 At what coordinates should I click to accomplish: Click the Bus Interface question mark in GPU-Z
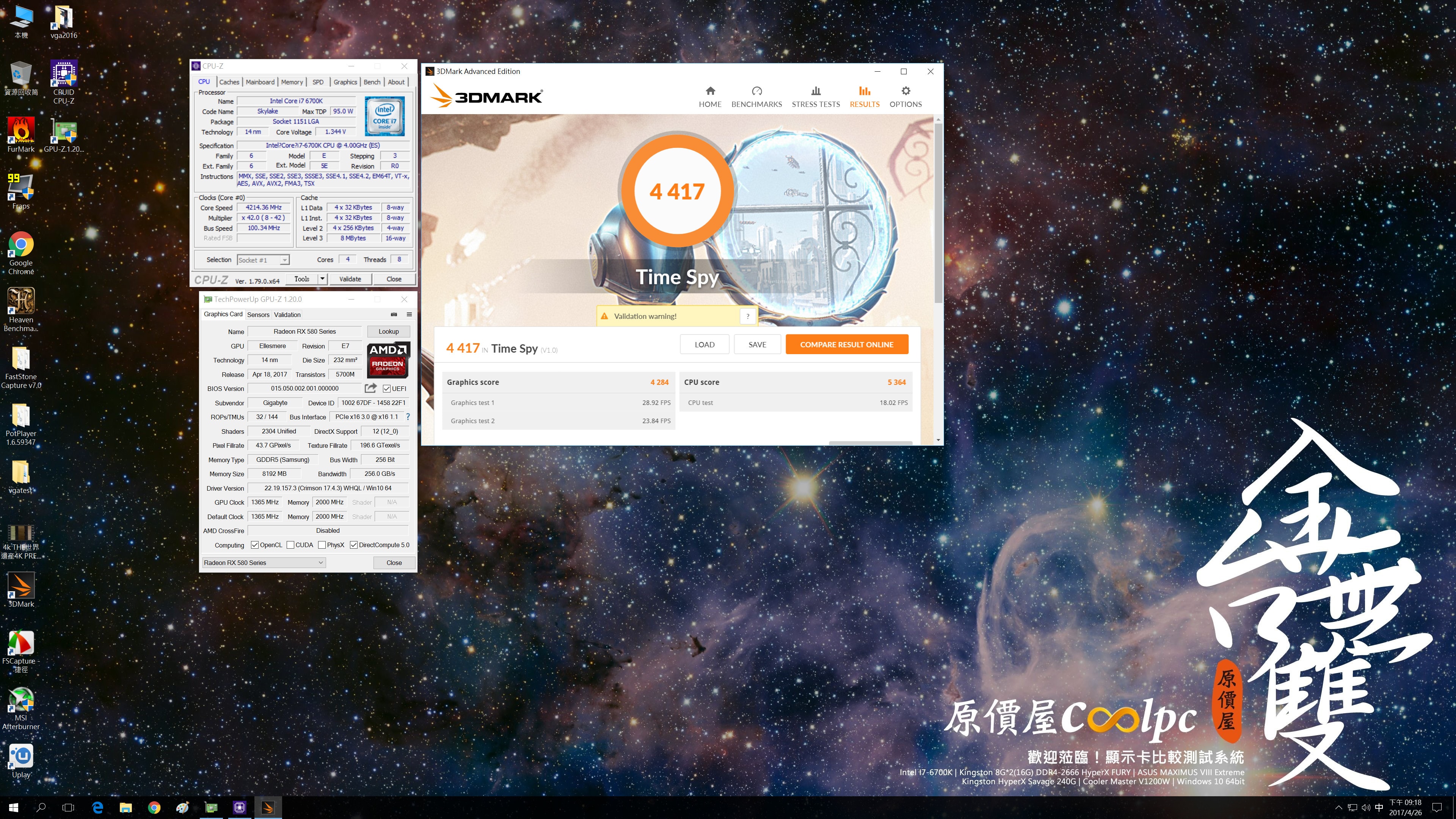point(408,417)
